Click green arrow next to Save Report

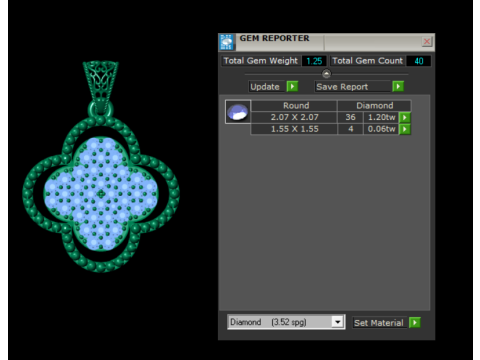click(x=398, y=87)
